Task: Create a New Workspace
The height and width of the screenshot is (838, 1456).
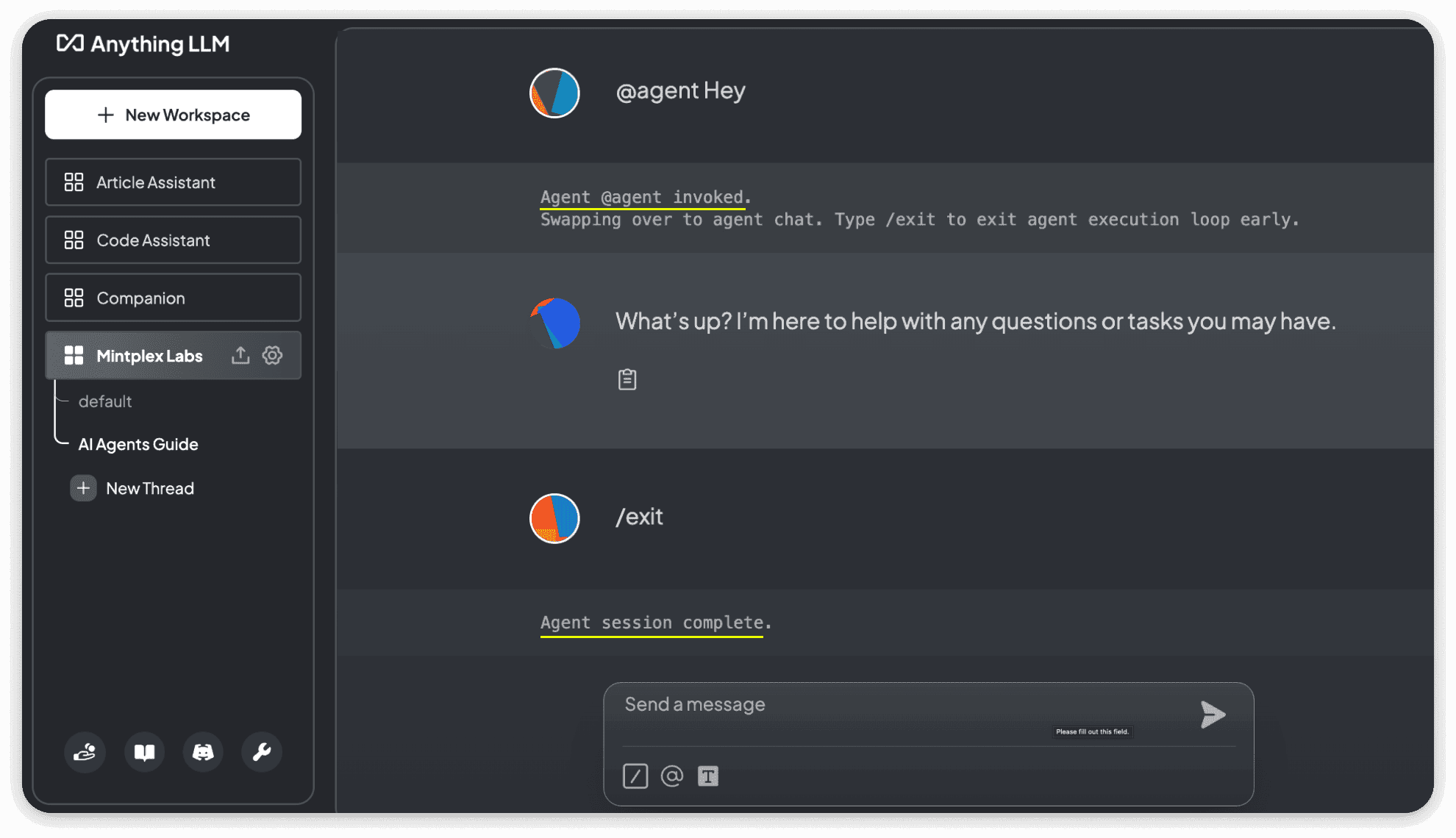Action: [x=173, y=115]
